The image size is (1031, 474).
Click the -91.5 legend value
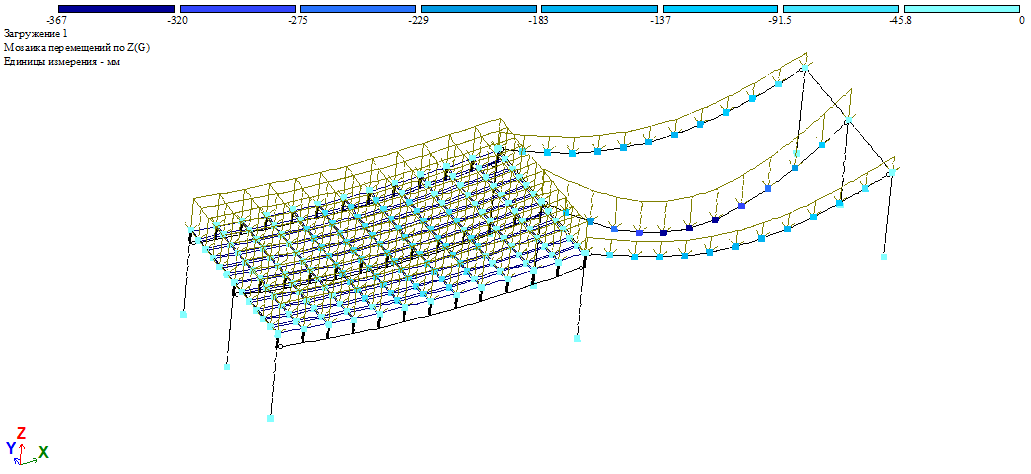(x=780, y=20)
